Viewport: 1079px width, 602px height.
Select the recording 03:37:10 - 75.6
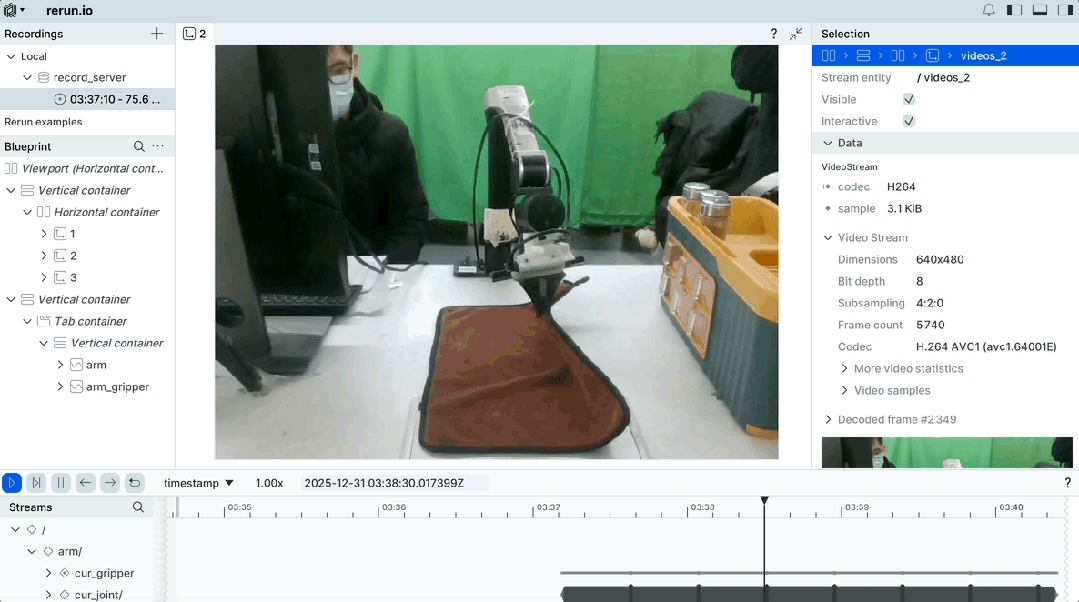click(98, 99)
